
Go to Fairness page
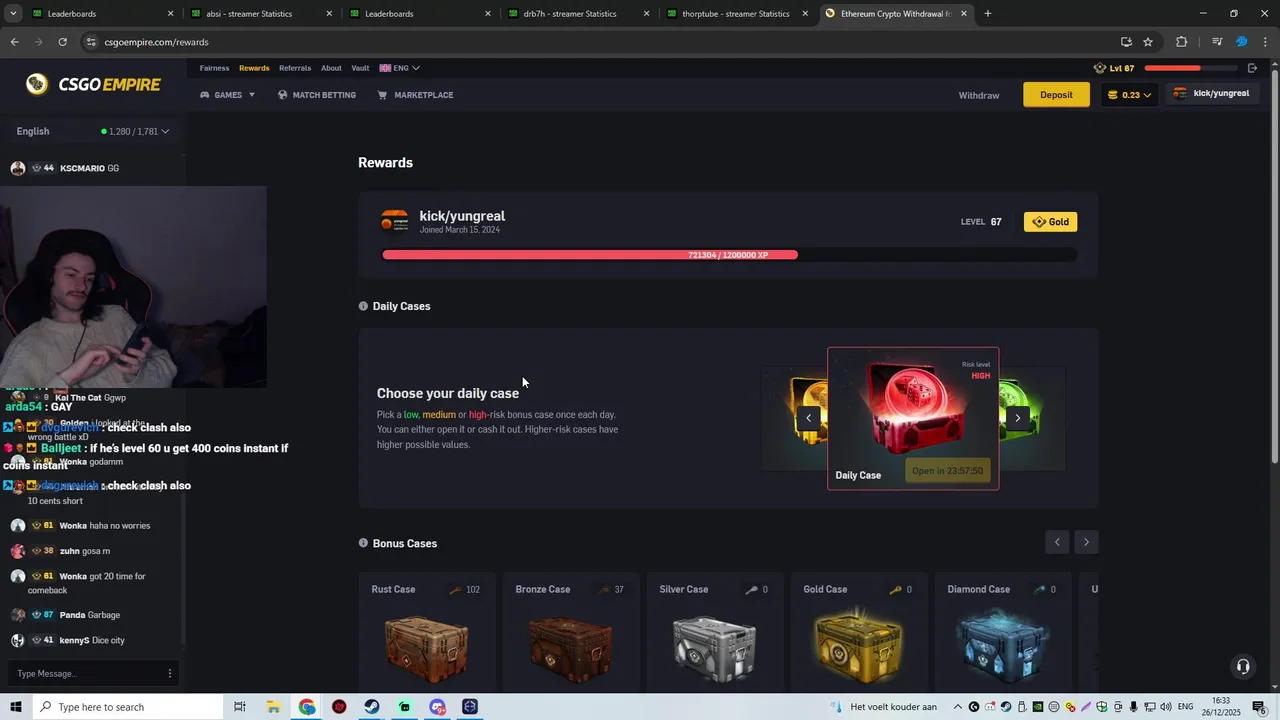pyautogui.click(x=214, y=68)
